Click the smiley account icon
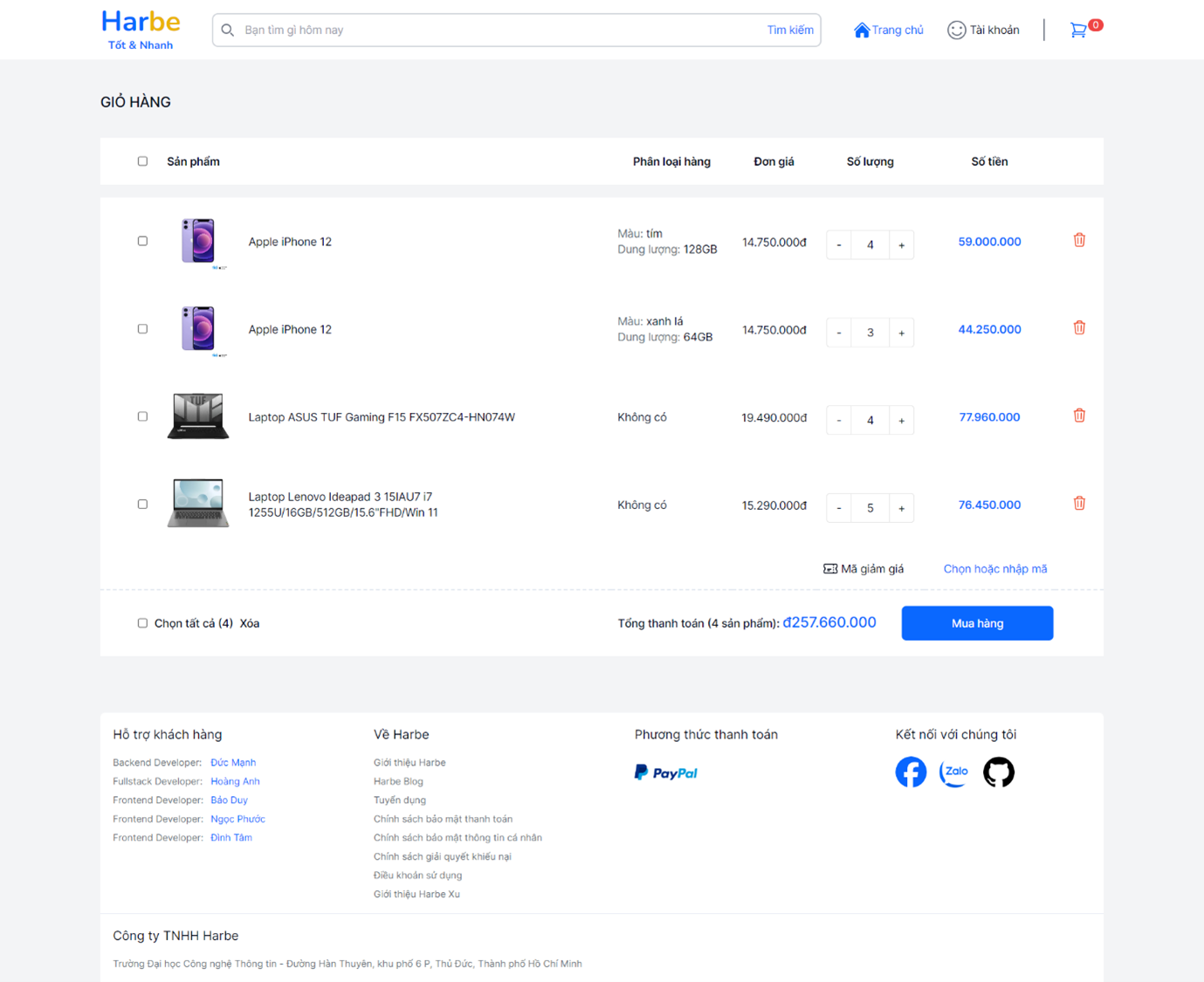The height and width of the screenshot is (982, 1204). 957,30
